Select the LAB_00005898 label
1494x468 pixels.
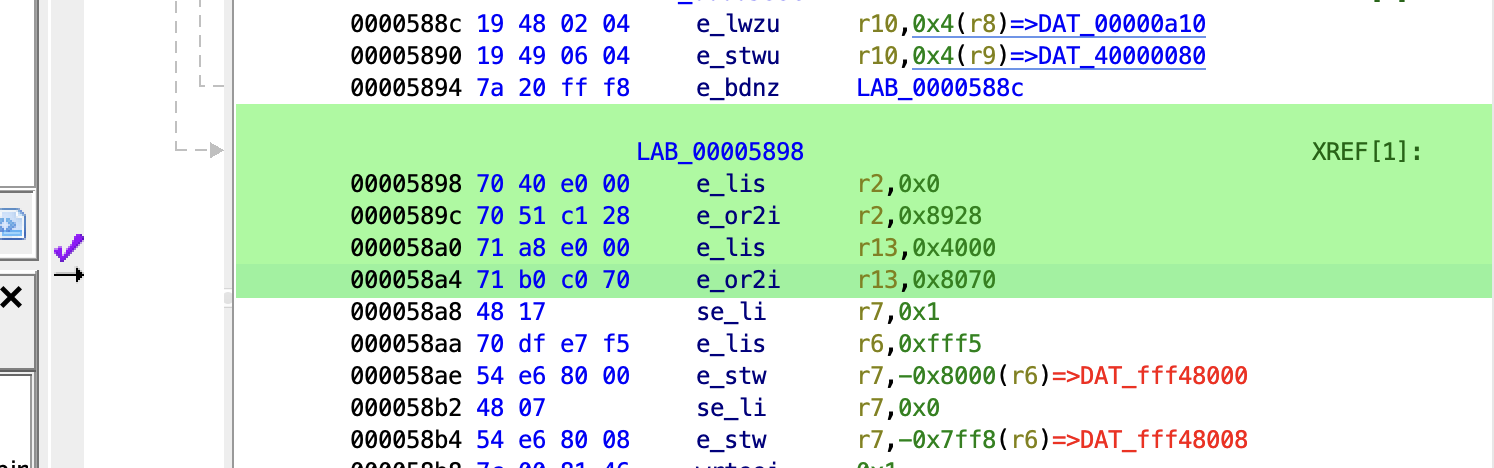tap(720, 152)
